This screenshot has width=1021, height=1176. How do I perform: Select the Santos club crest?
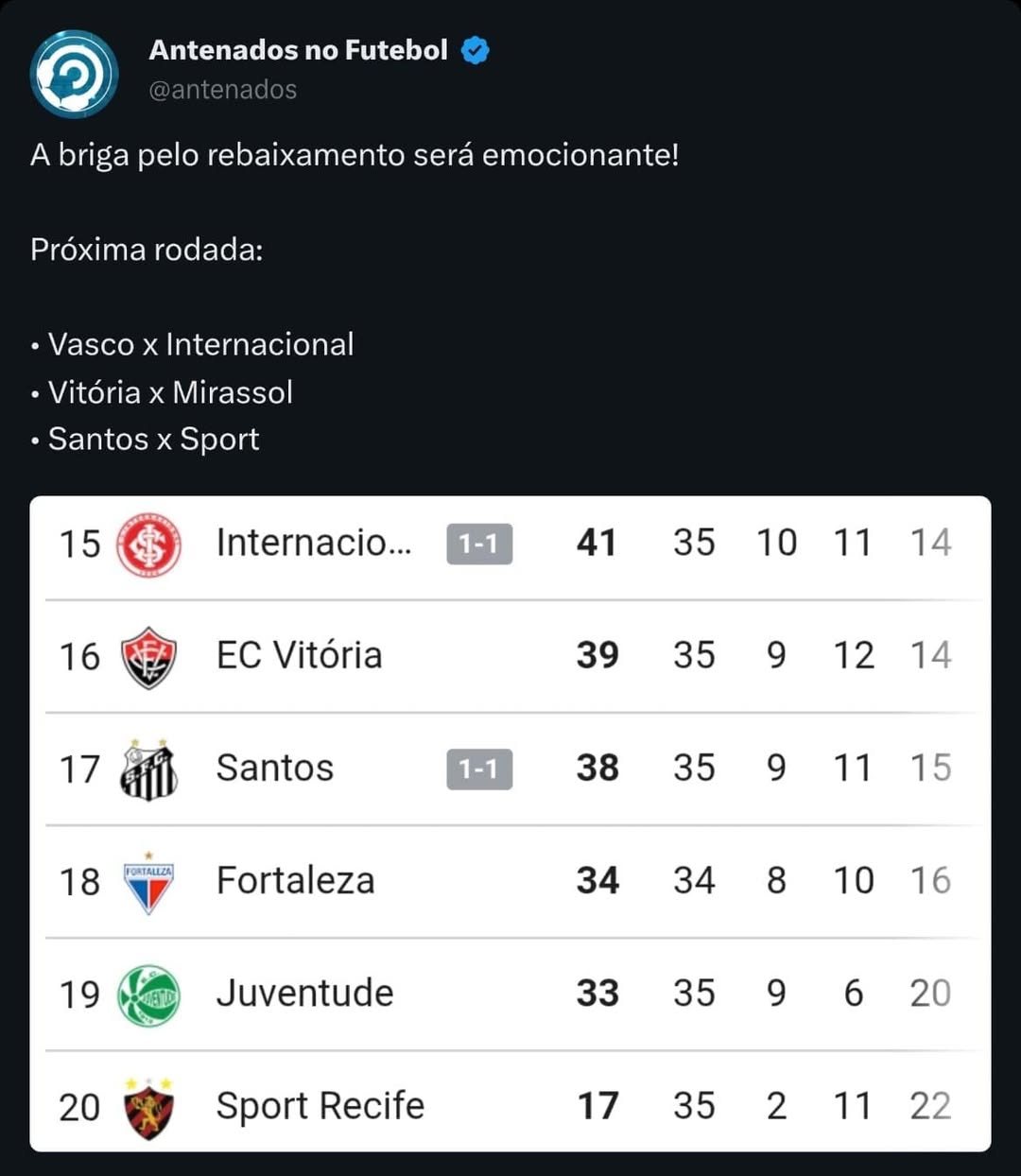[148, 770]
